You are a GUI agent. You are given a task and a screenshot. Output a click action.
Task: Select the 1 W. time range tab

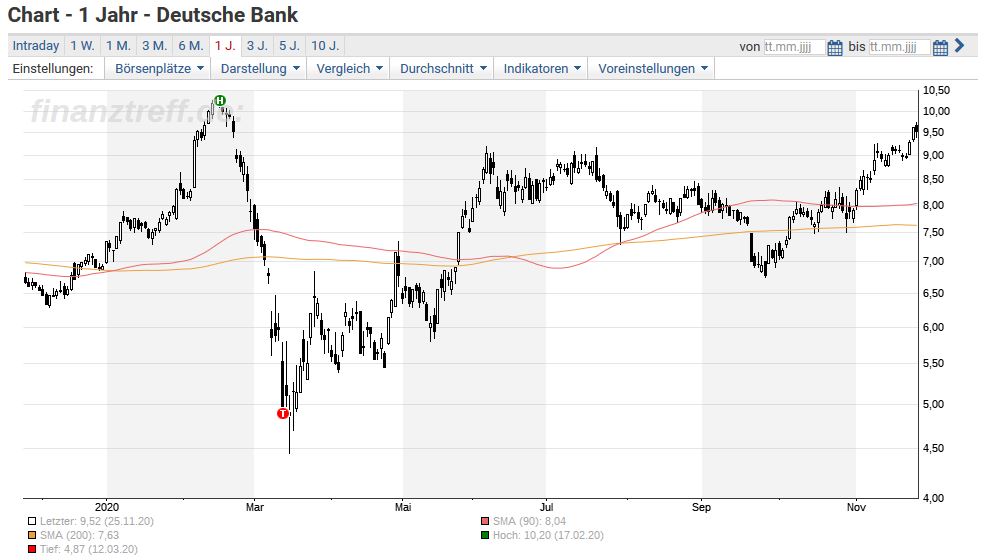tap(82, 46)
